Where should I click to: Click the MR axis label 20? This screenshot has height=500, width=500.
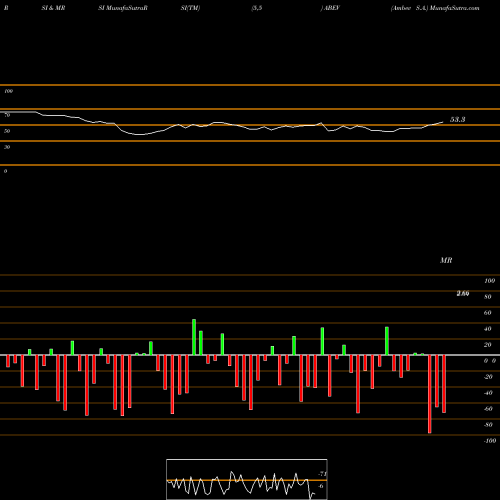(487, 345)
